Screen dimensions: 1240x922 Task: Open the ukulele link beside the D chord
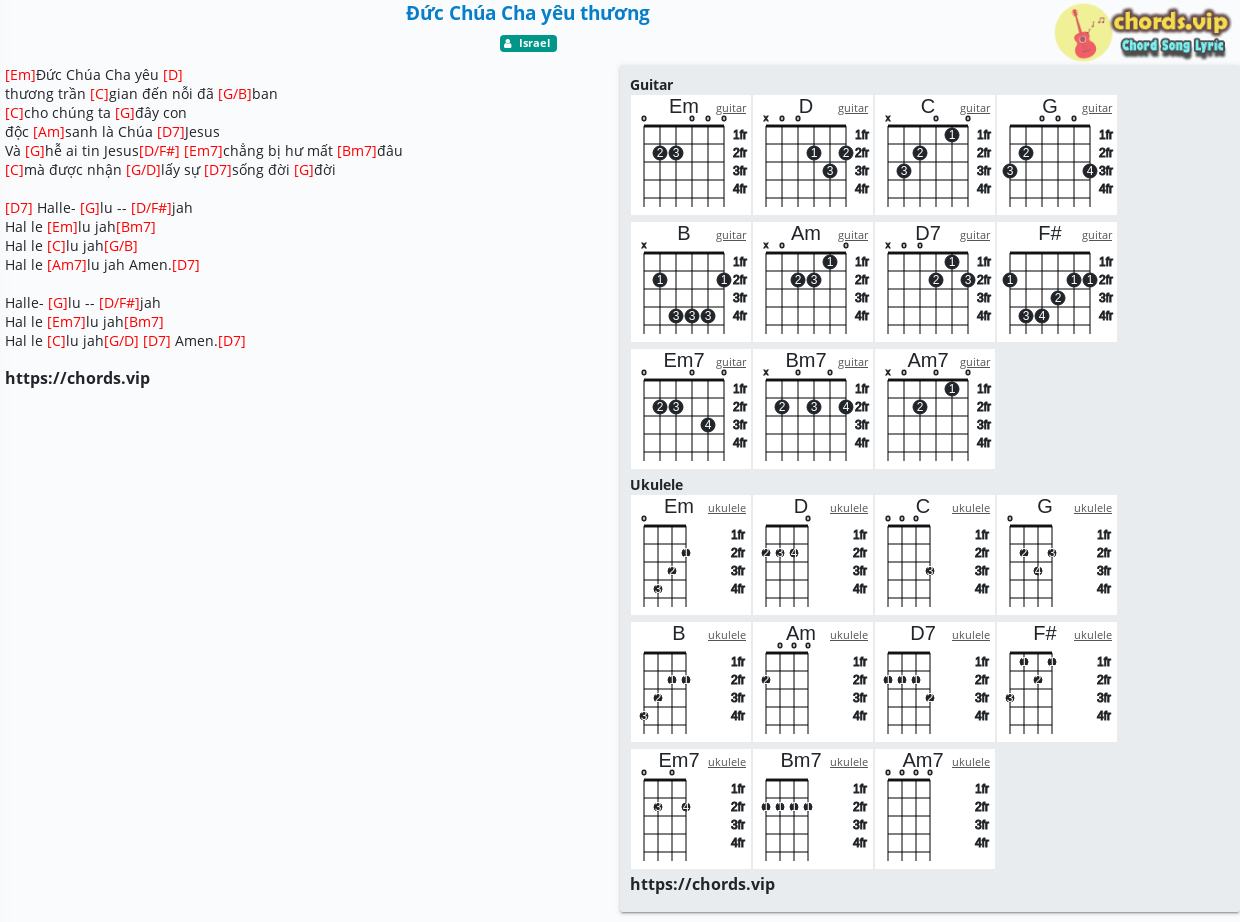[x=849, y=508]
